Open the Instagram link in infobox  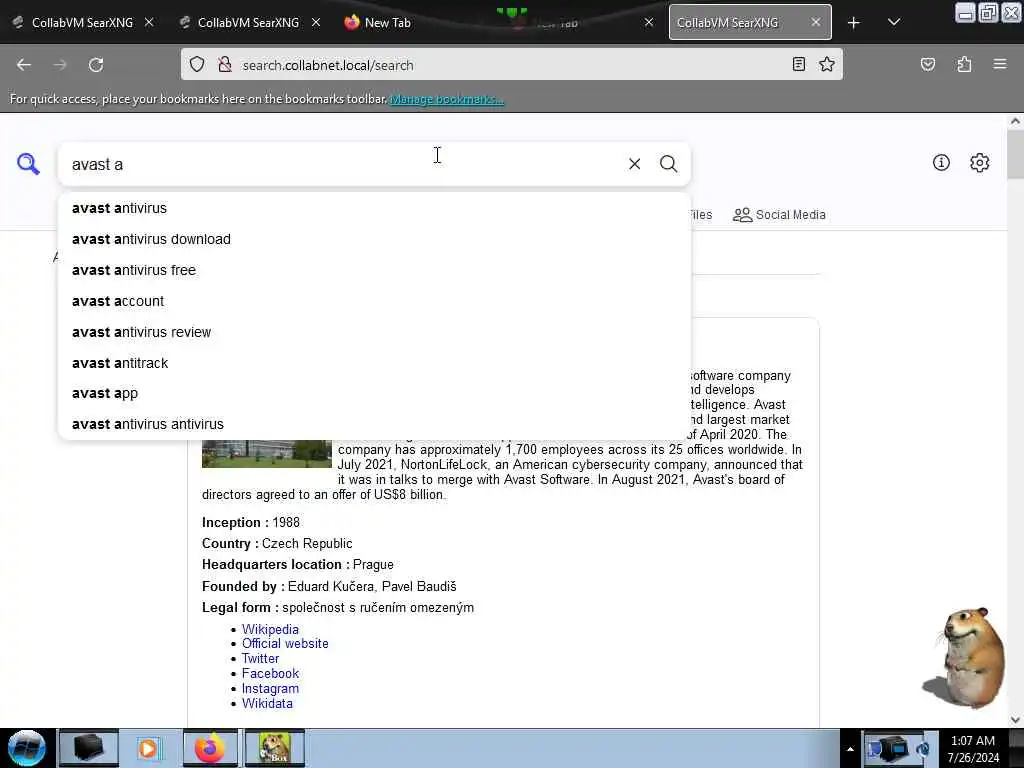point(270,688)
